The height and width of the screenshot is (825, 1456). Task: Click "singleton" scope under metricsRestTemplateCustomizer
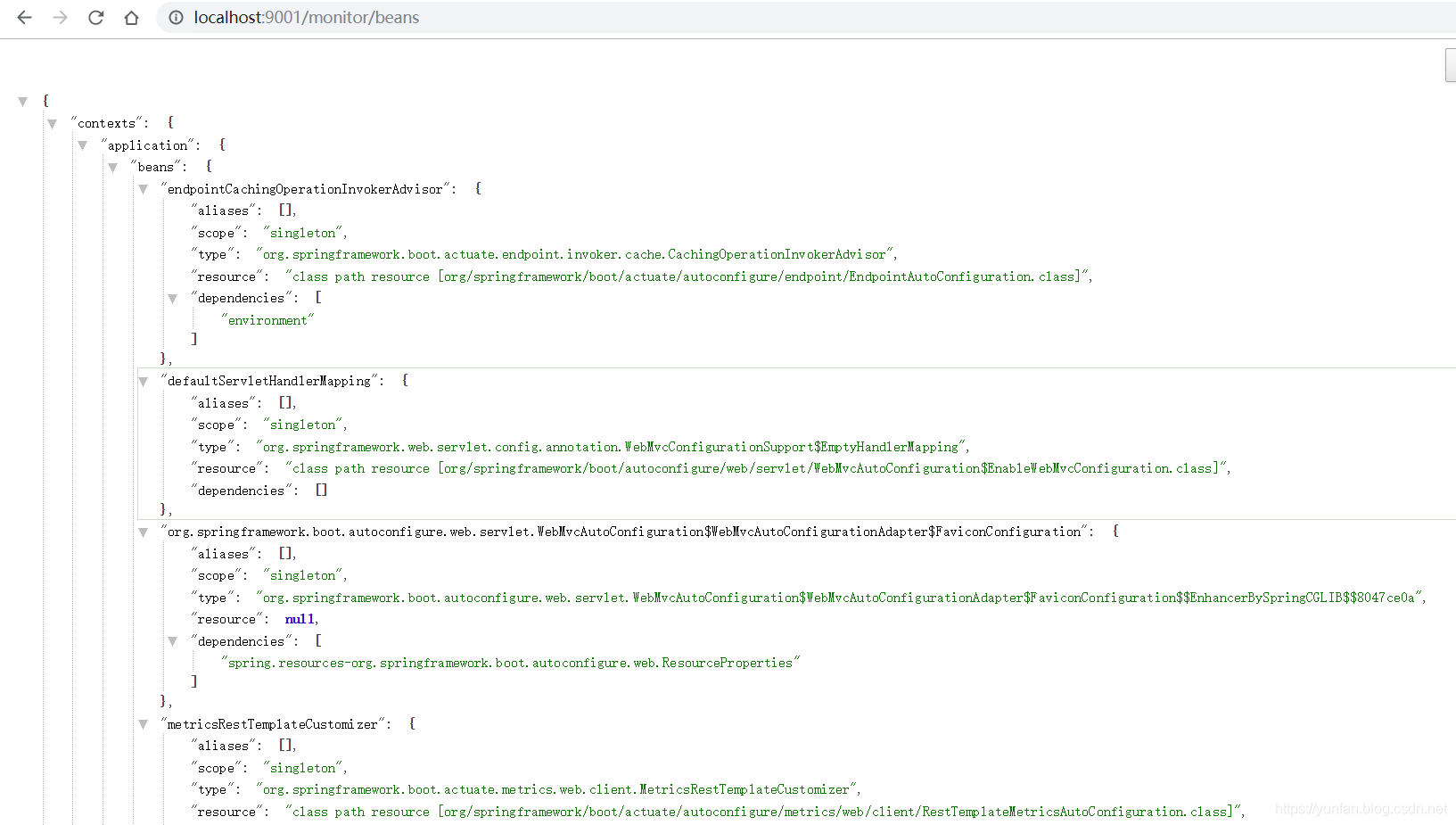[303, 768]
